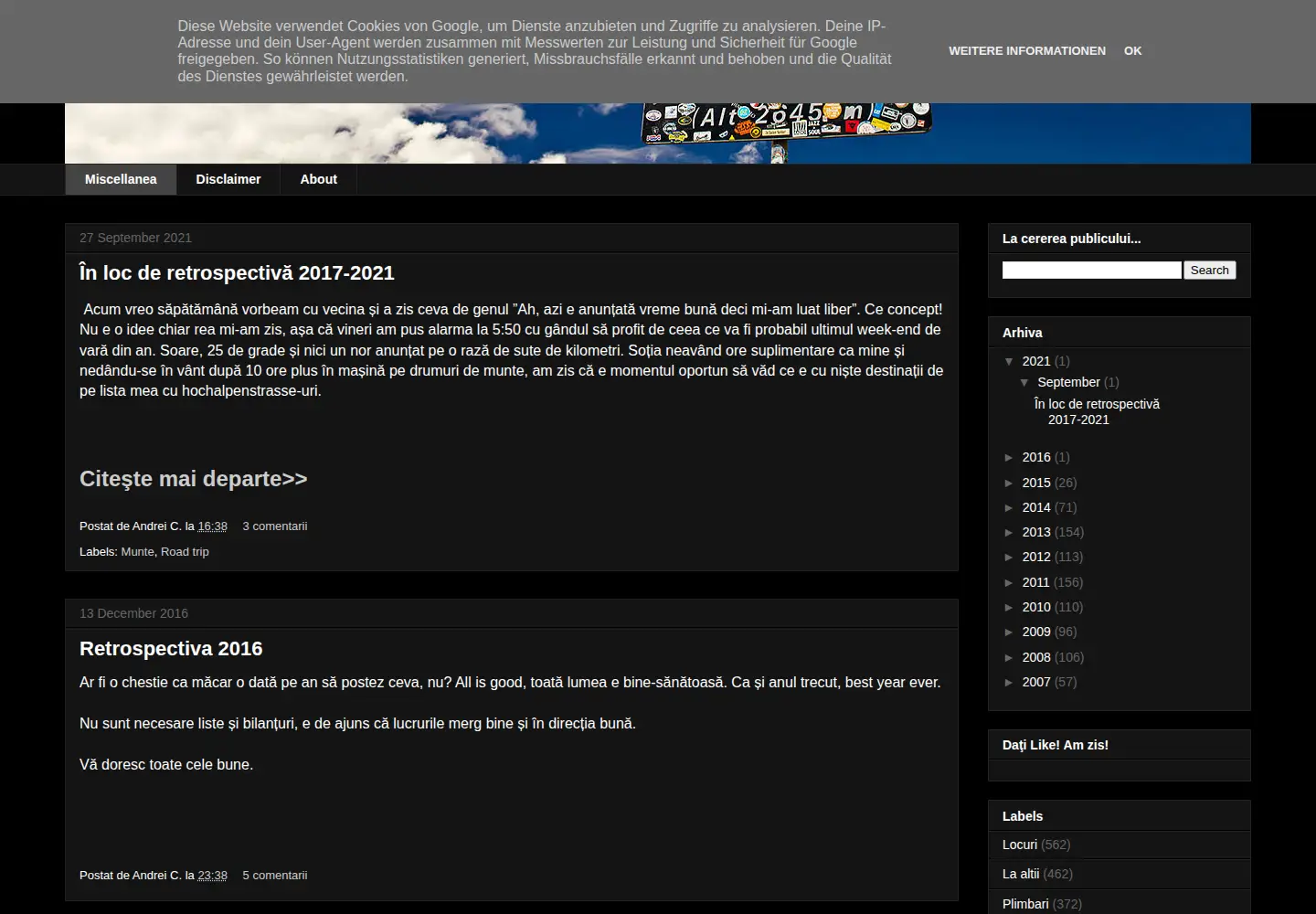Open the 2014 archive link
Image resolution: width=1316 pixels, height=914 pixels.
(1036, 507)
